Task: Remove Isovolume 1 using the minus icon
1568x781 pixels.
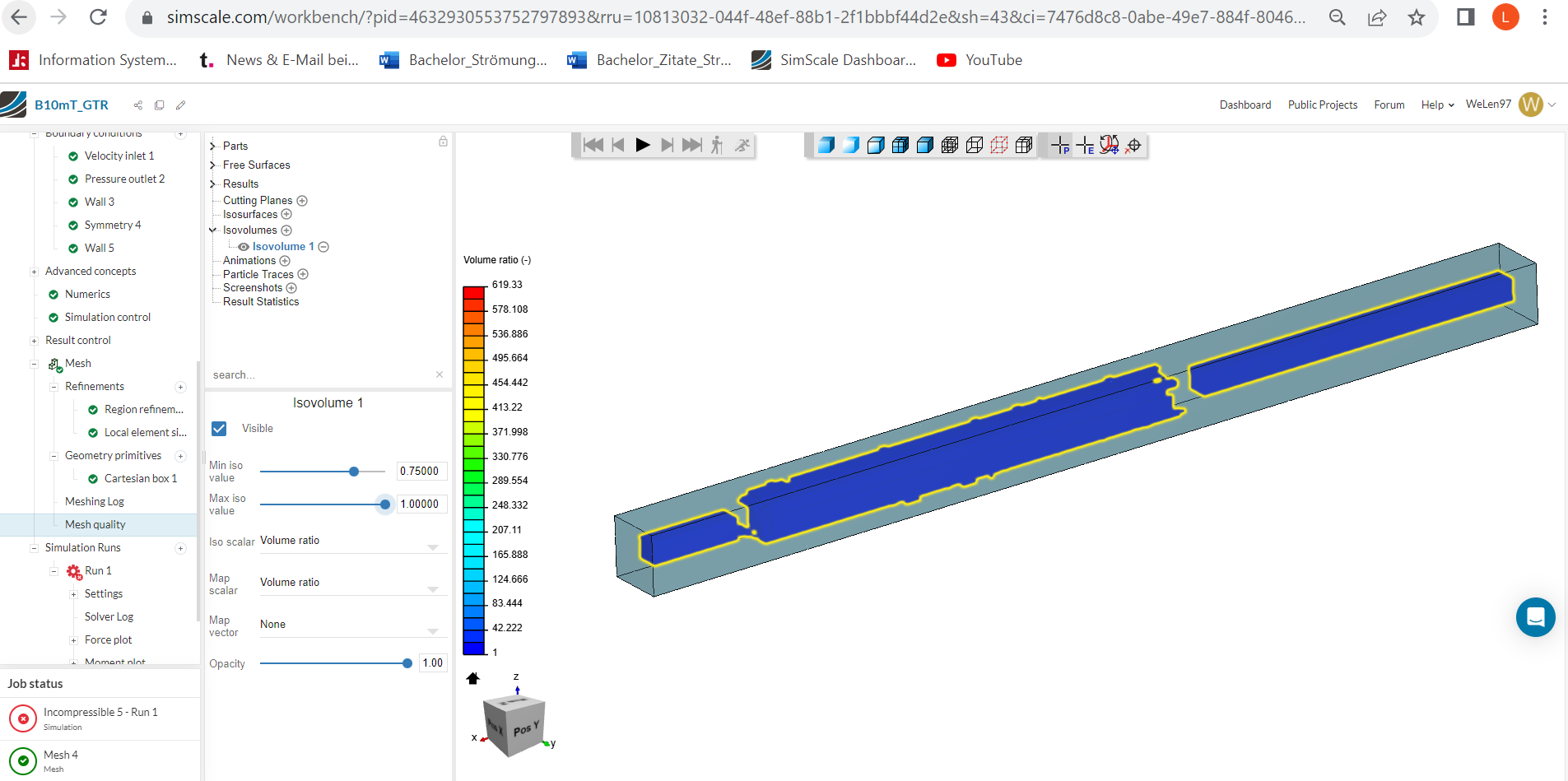Action: [323, 247]
